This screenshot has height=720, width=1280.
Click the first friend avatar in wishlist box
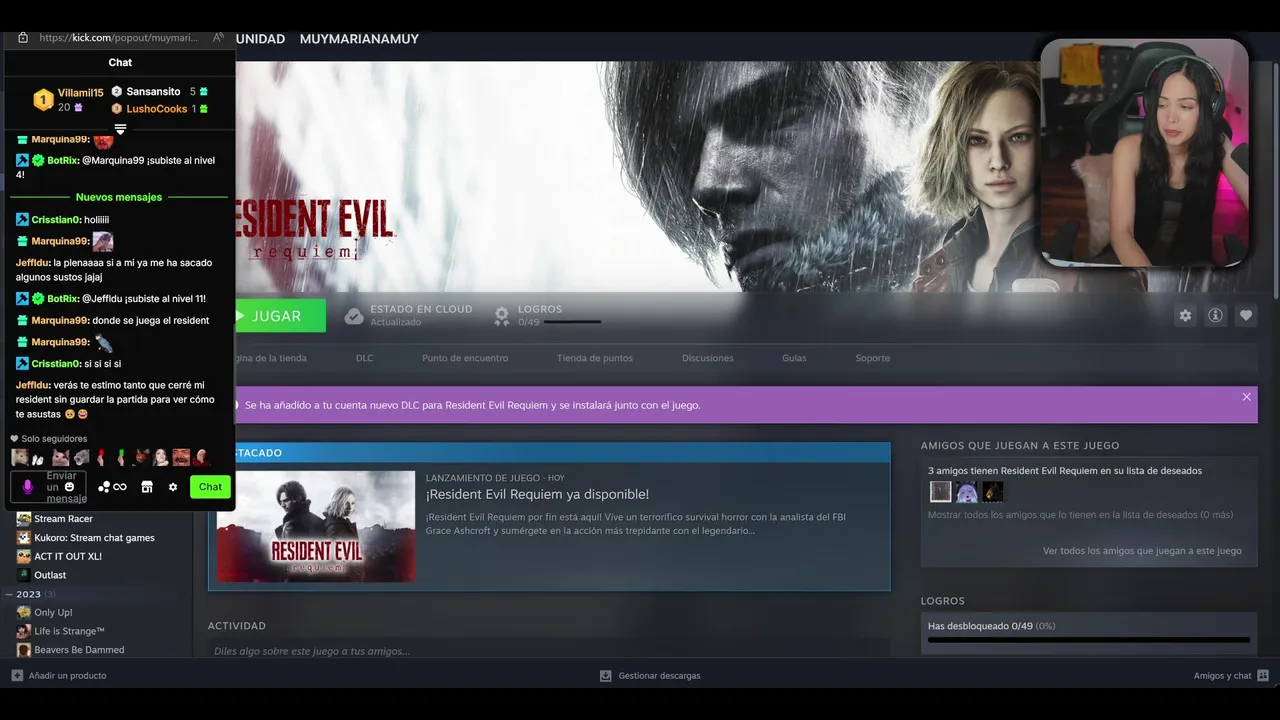tap(940, 491)
